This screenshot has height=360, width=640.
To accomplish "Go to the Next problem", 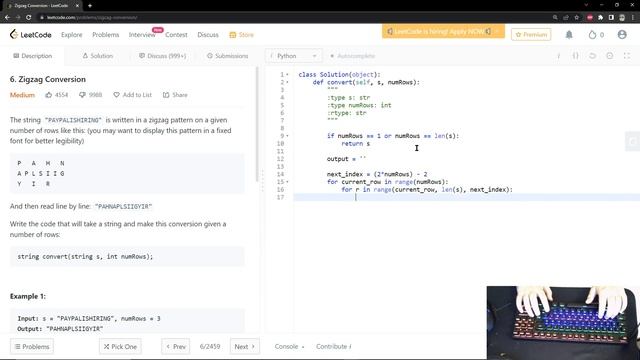I will [x=244, y=347].
